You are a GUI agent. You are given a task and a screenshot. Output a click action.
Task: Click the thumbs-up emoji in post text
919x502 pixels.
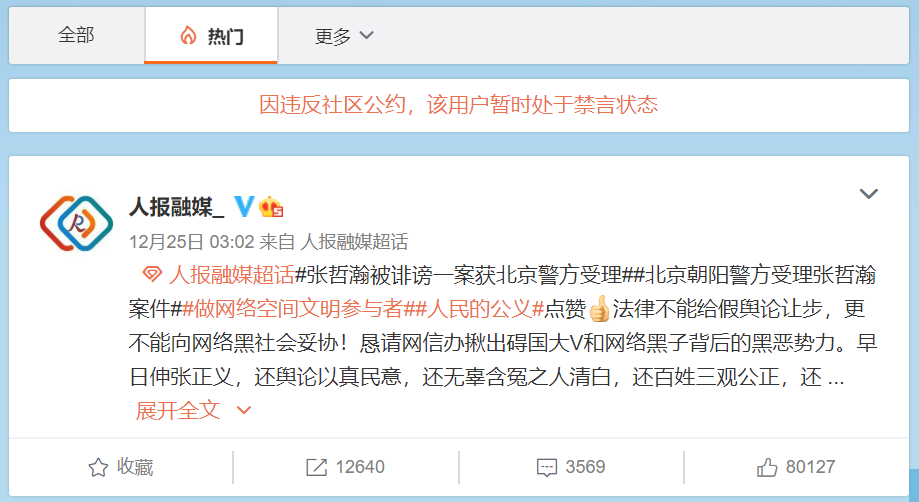599,309
